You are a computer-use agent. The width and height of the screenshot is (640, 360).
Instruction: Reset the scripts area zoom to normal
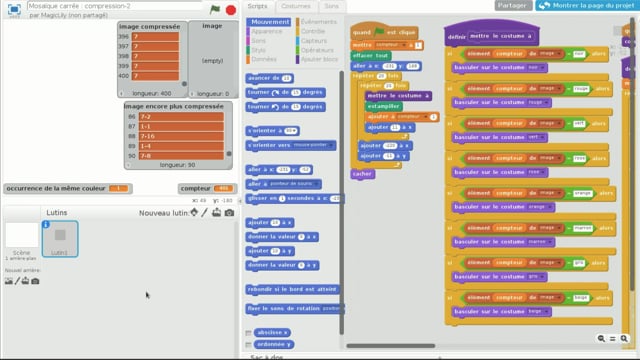point(613,338)
